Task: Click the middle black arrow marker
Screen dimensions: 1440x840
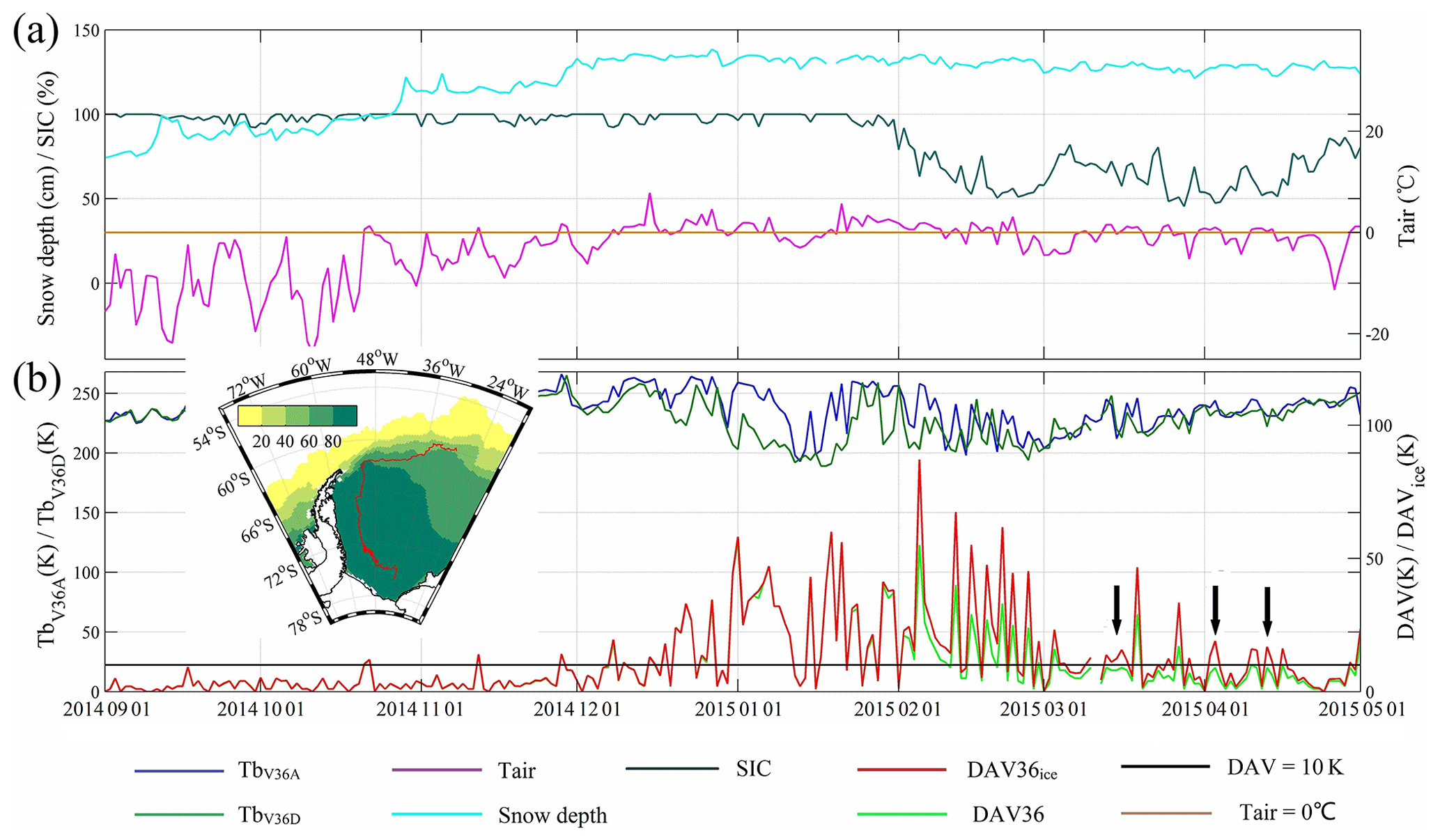Action: coord(1215,609)
